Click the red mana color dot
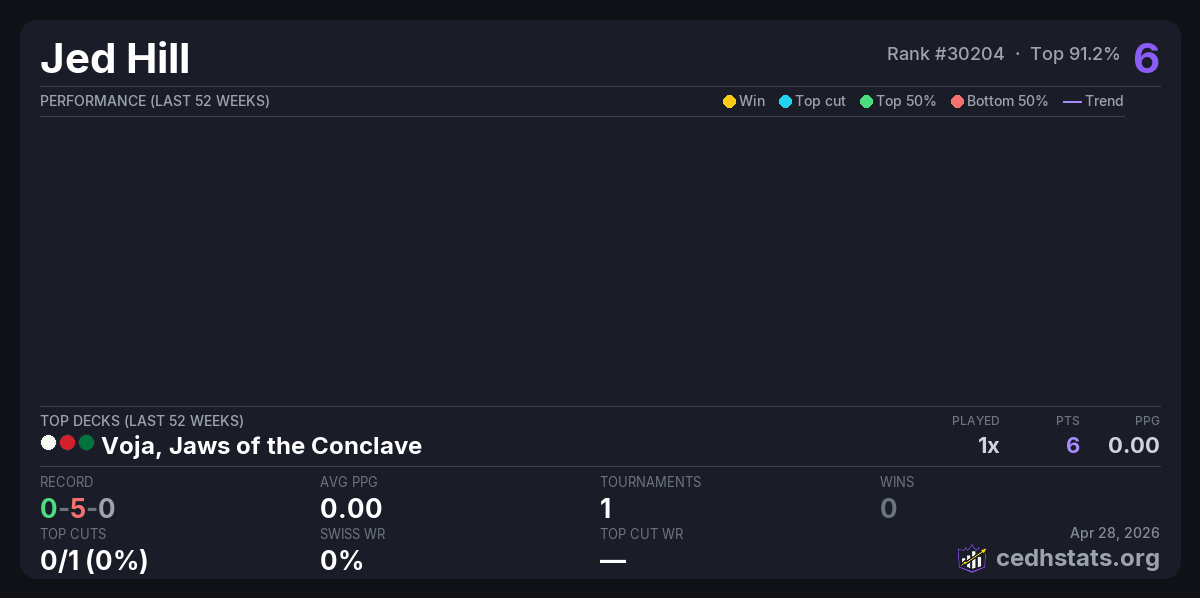The image size is (1200, 598). pyautogui.click(x=67, y=443)
